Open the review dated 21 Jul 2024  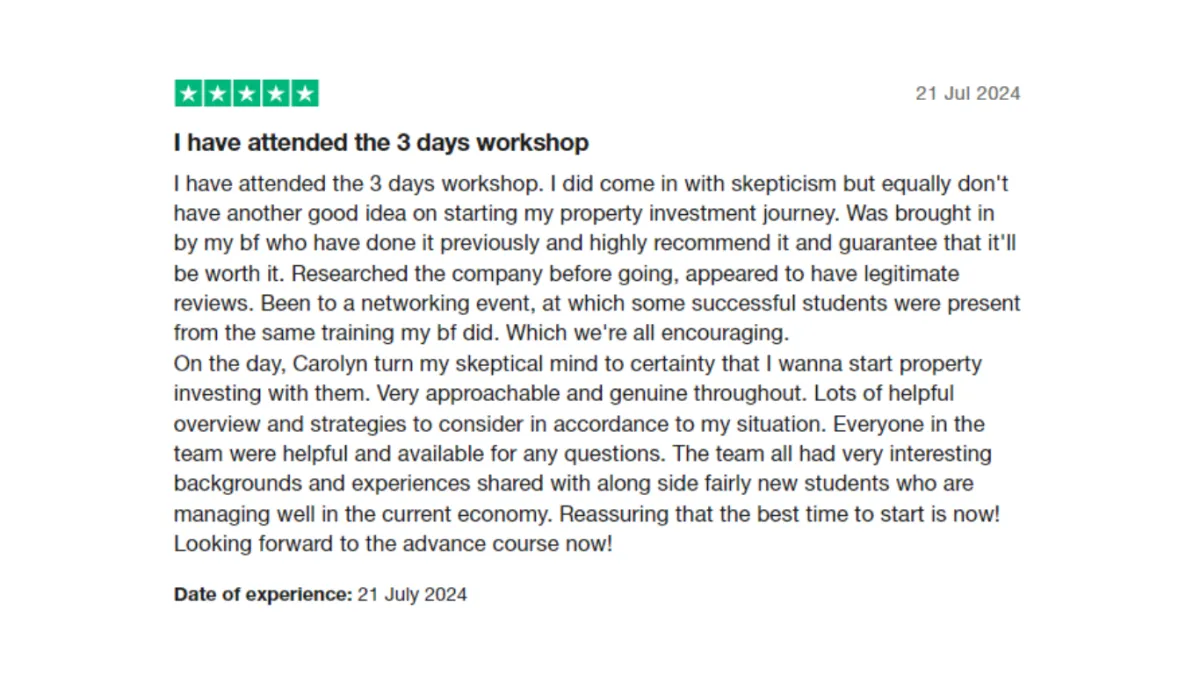(968, 94)
